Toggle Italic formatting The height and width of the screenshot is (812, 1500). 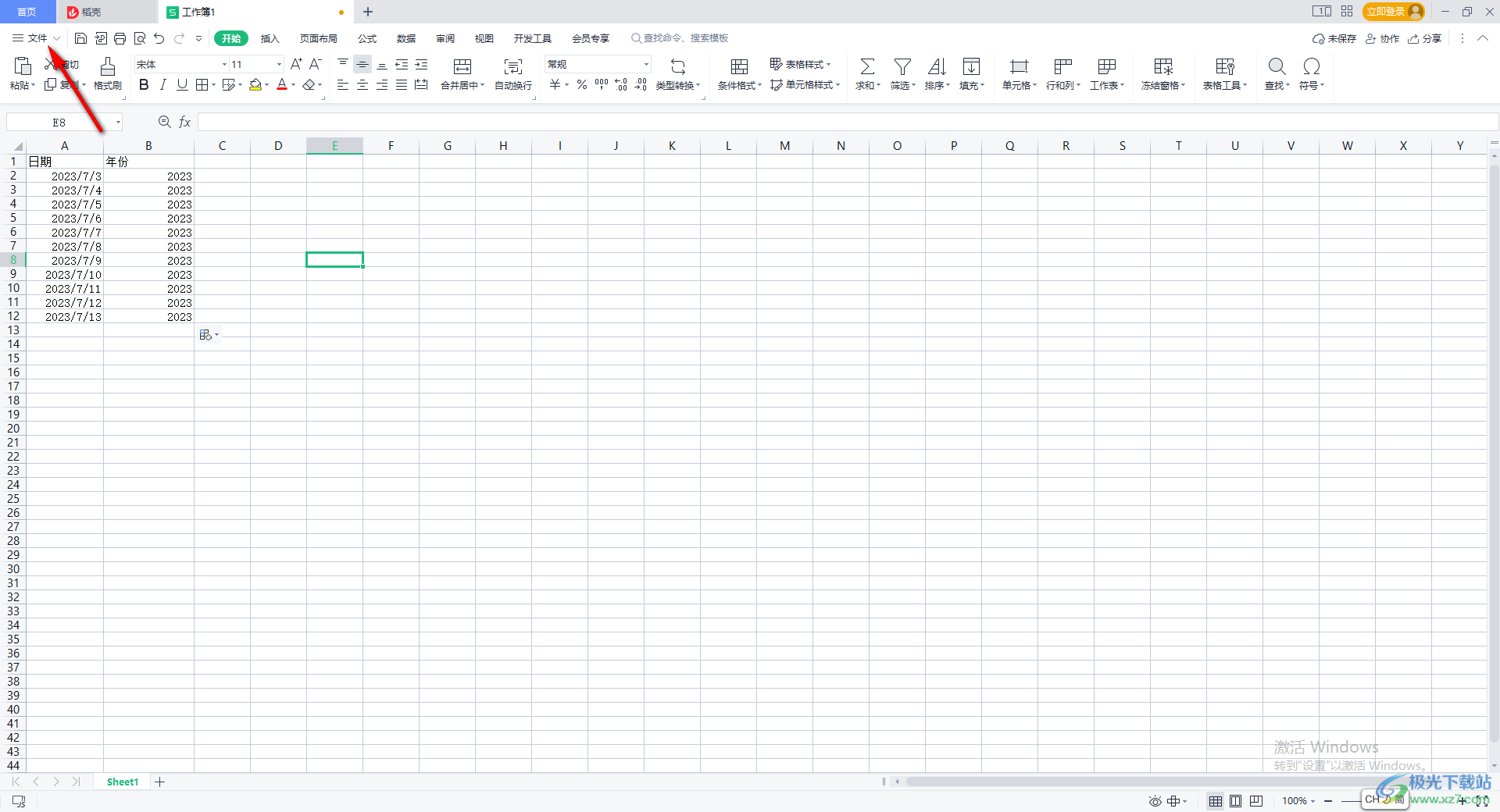(x=162, y=85)
